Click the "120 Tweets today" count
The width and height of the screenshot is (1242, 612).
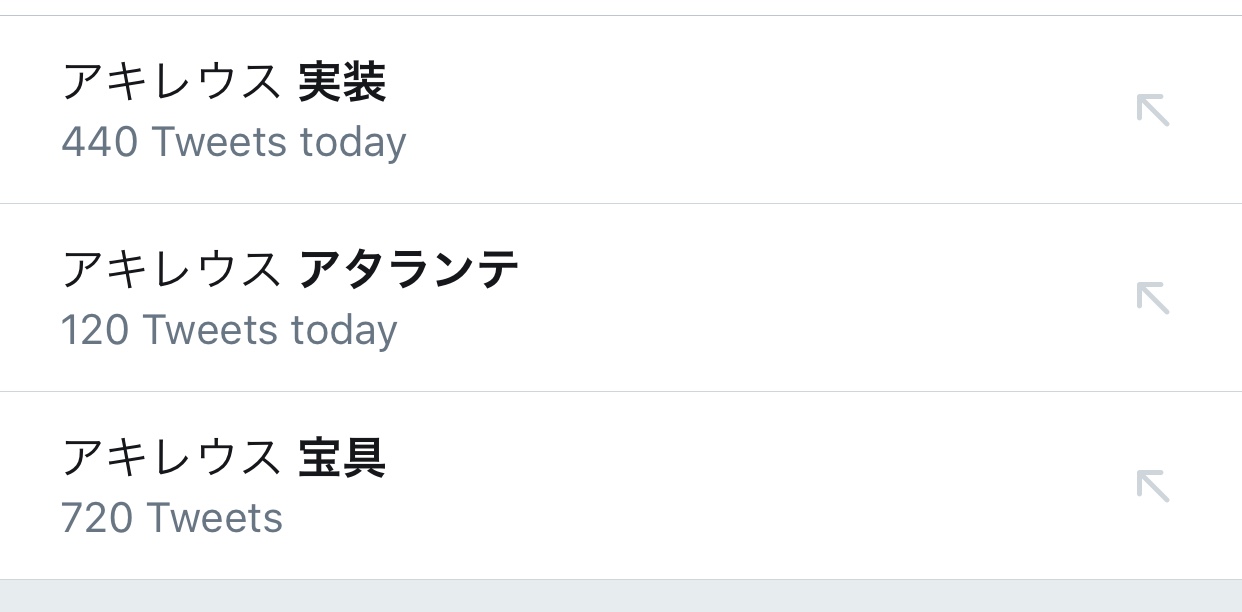click(x=229, y=330)
